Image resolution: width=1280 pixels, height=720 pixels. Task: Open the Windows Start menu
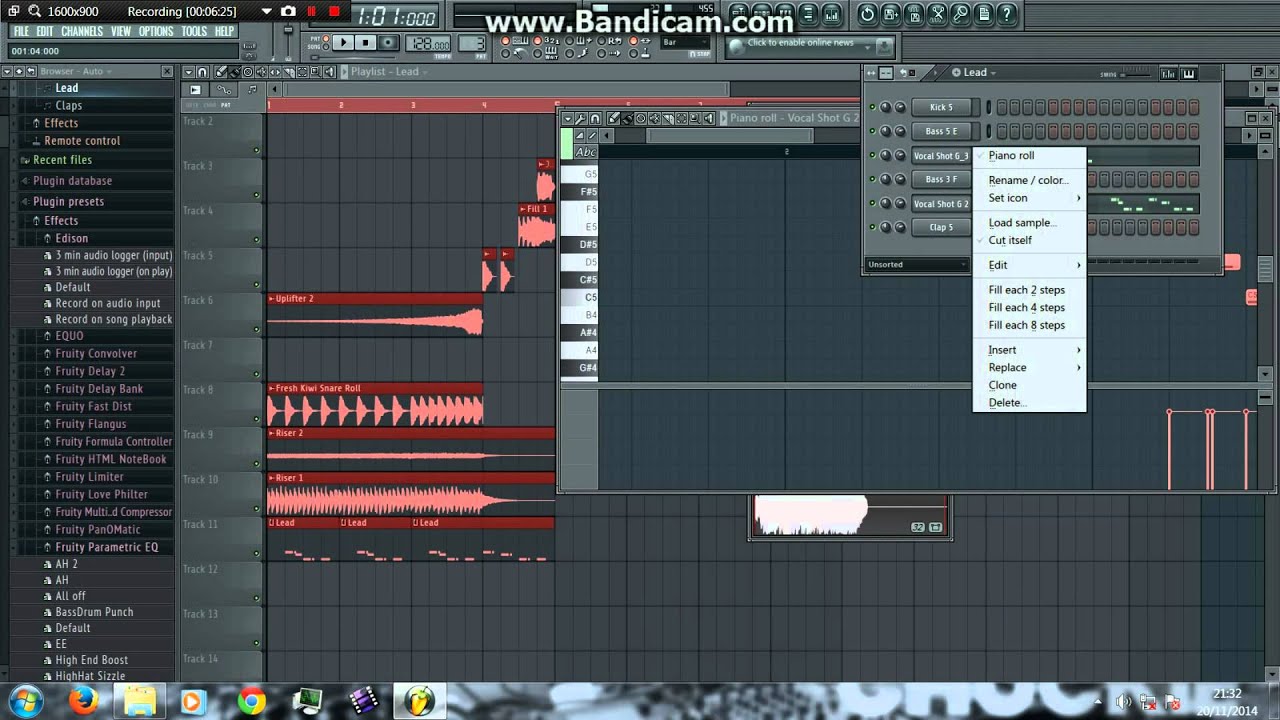(25, 700)
